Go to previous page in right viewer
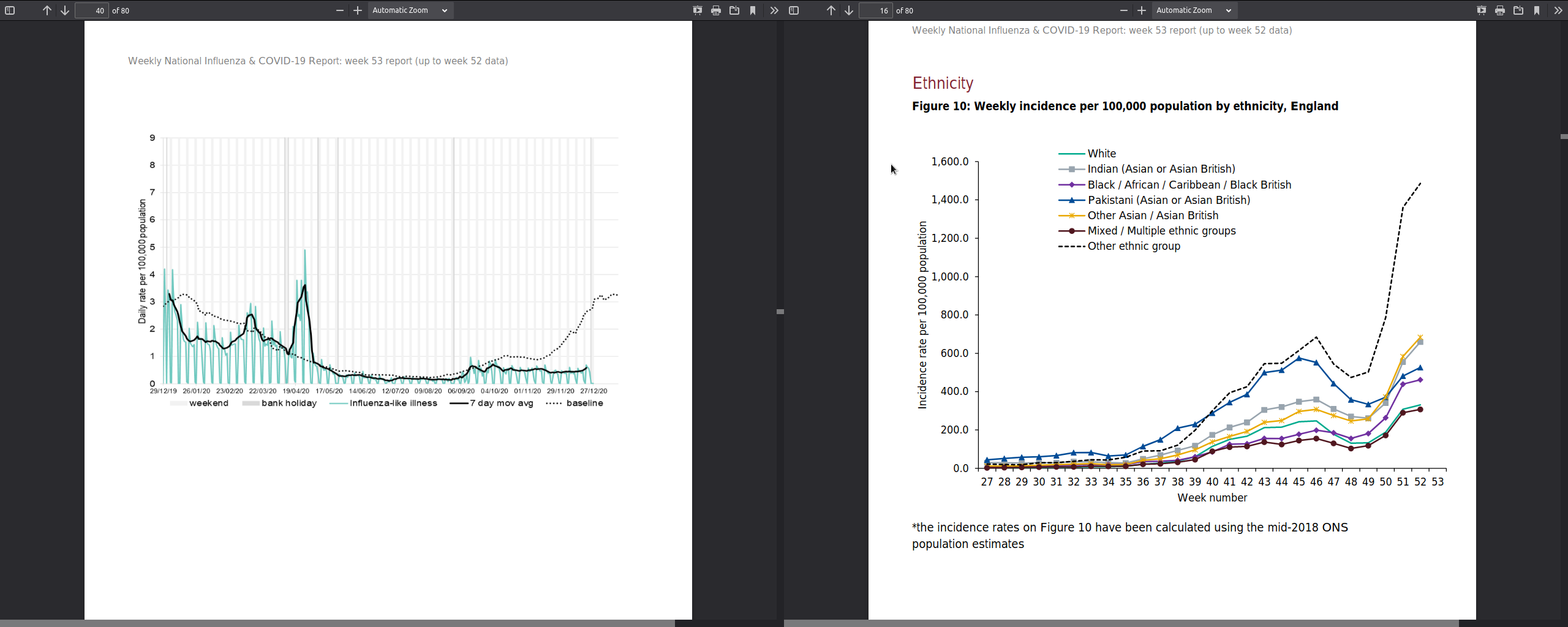The width and height of the screenshot is (1568, 627). pyautogui.click(x=831, y=10)
